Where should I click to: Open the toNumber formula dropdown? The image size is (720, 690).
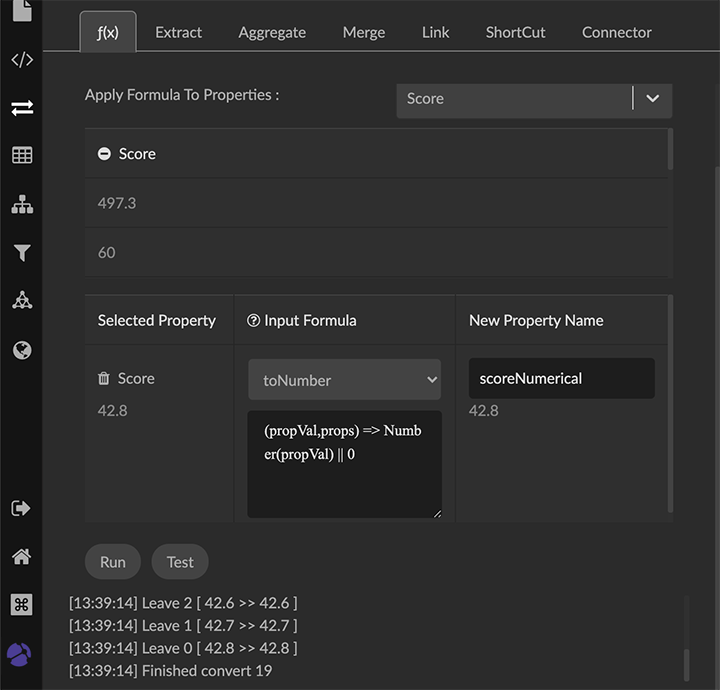(344, 380)
